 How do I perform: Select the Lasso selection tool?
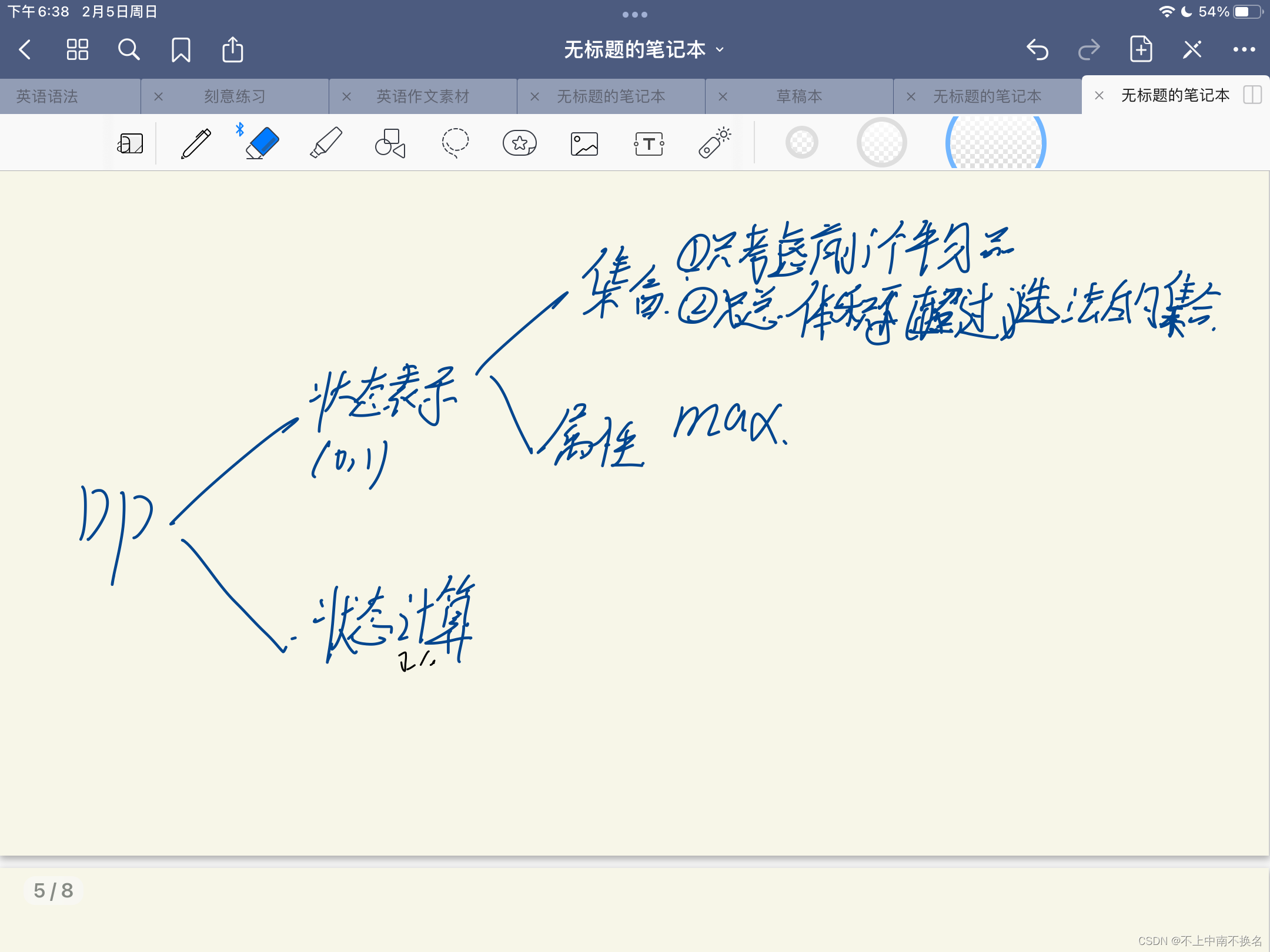(455, 143)
